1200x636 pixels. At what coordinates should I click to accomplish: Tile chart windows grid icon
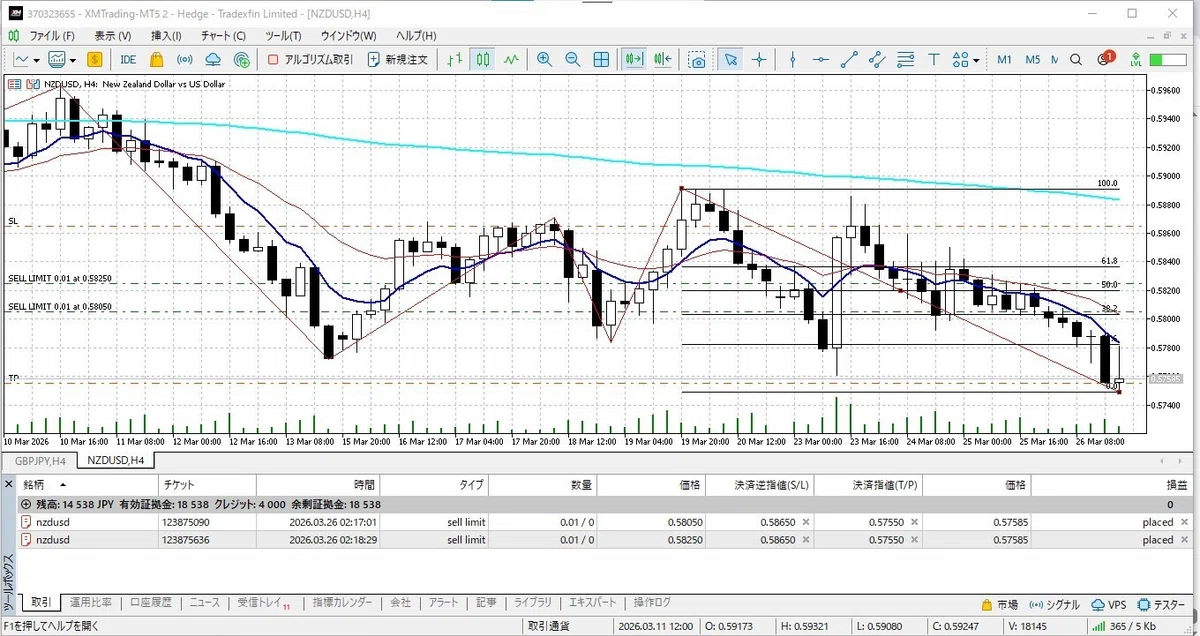601,59
